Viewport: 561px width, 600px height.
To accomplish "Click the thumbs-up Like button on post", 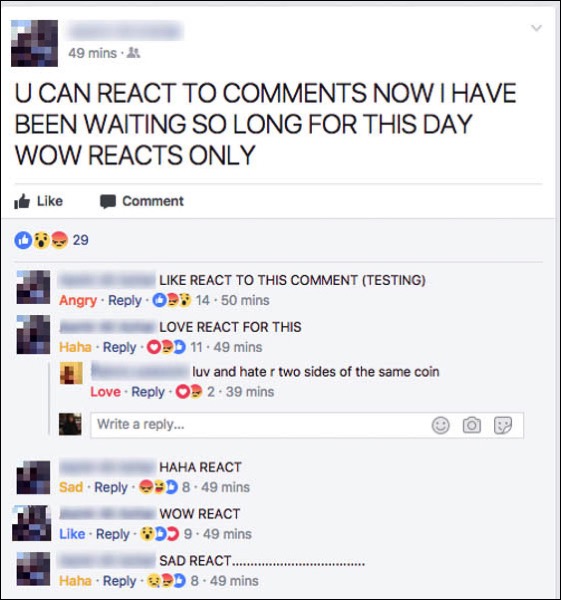I will tap(38, 201).
